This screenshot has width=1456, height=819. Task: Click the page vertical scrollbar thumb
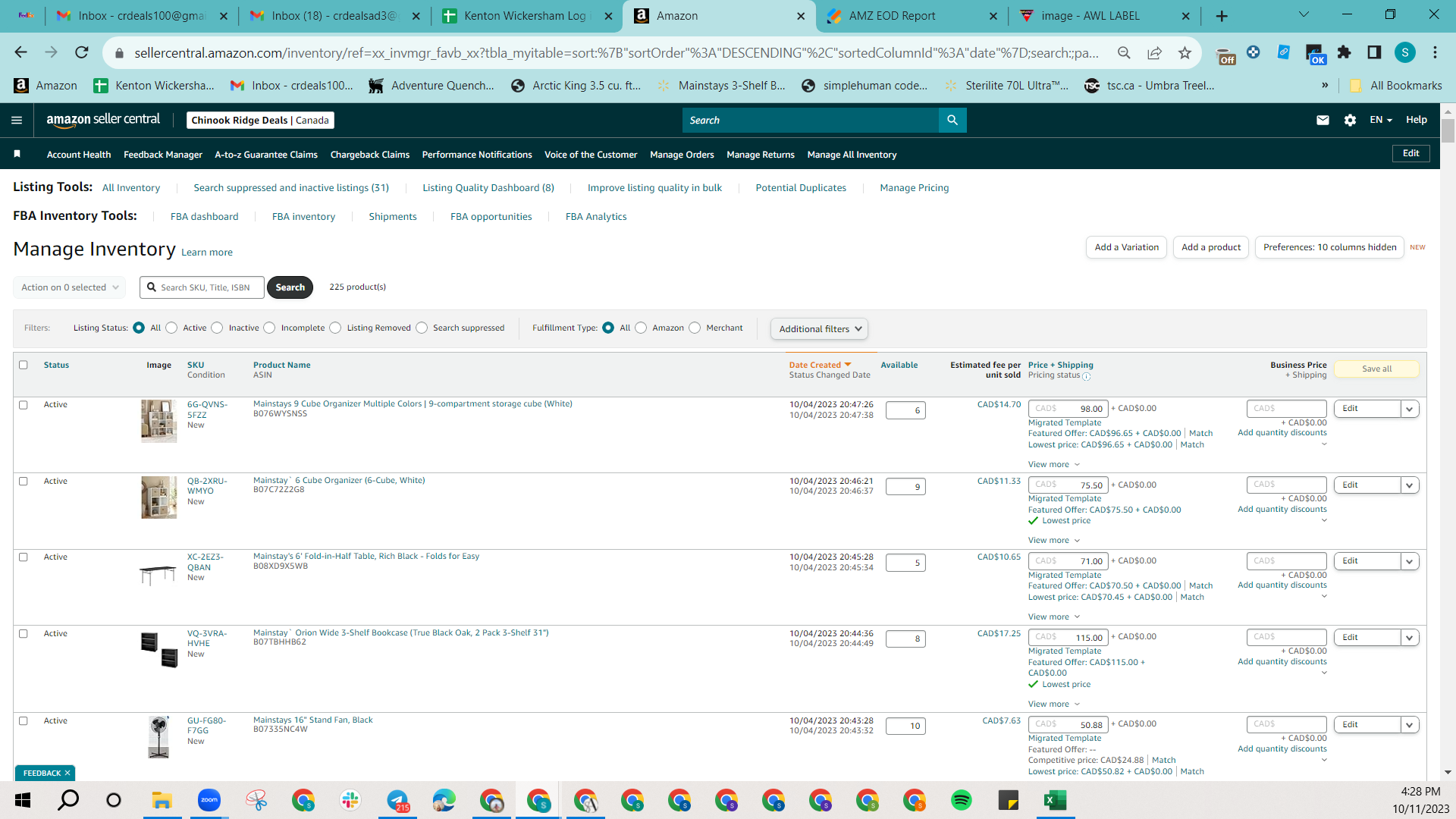point(1448,130)
